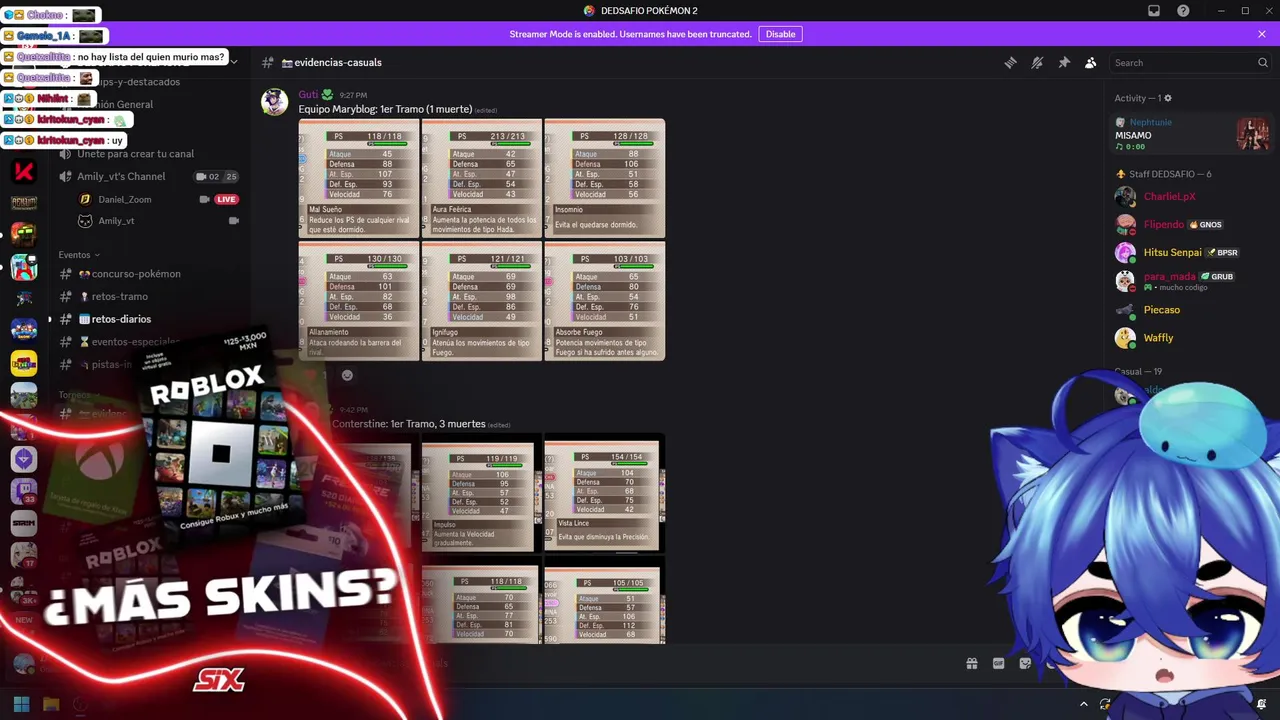
Task: Open the Mal Sueño stats image
Action: pyautogui.click(x=359, y=178)
